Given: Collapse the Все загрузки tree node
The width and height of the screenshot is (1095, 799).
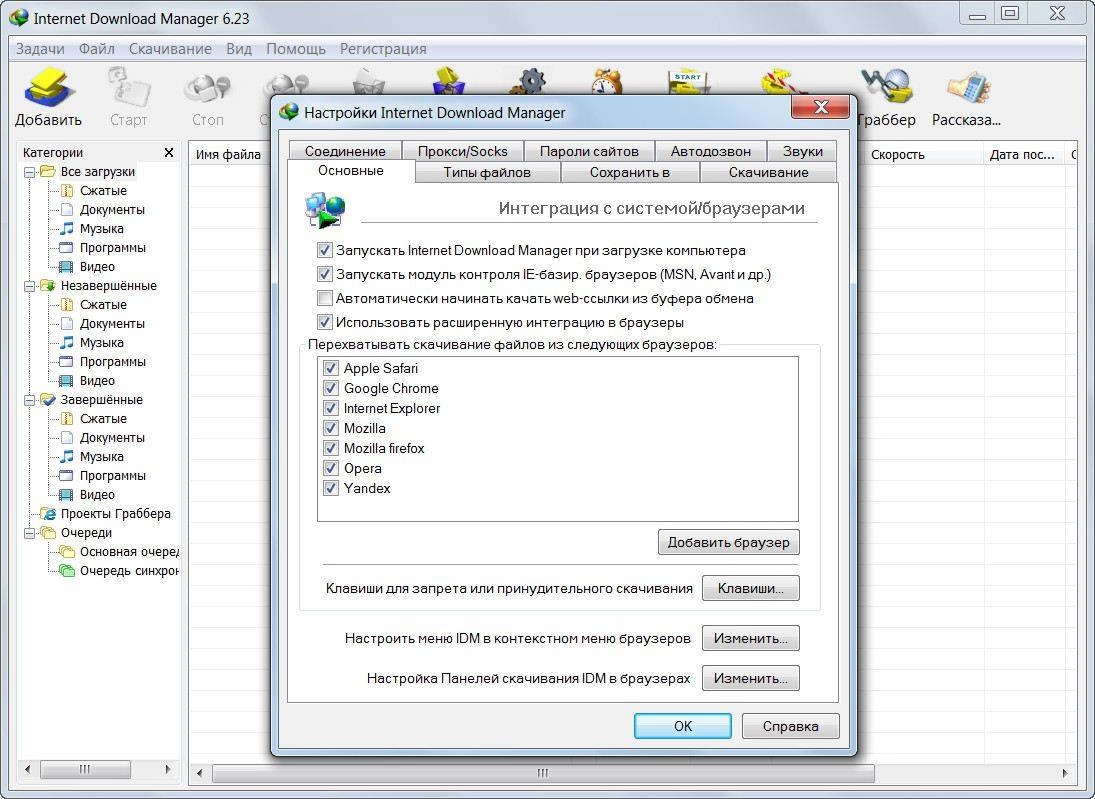Looking at the screenshot, I should pyautogui.click(x=29, y=172).
